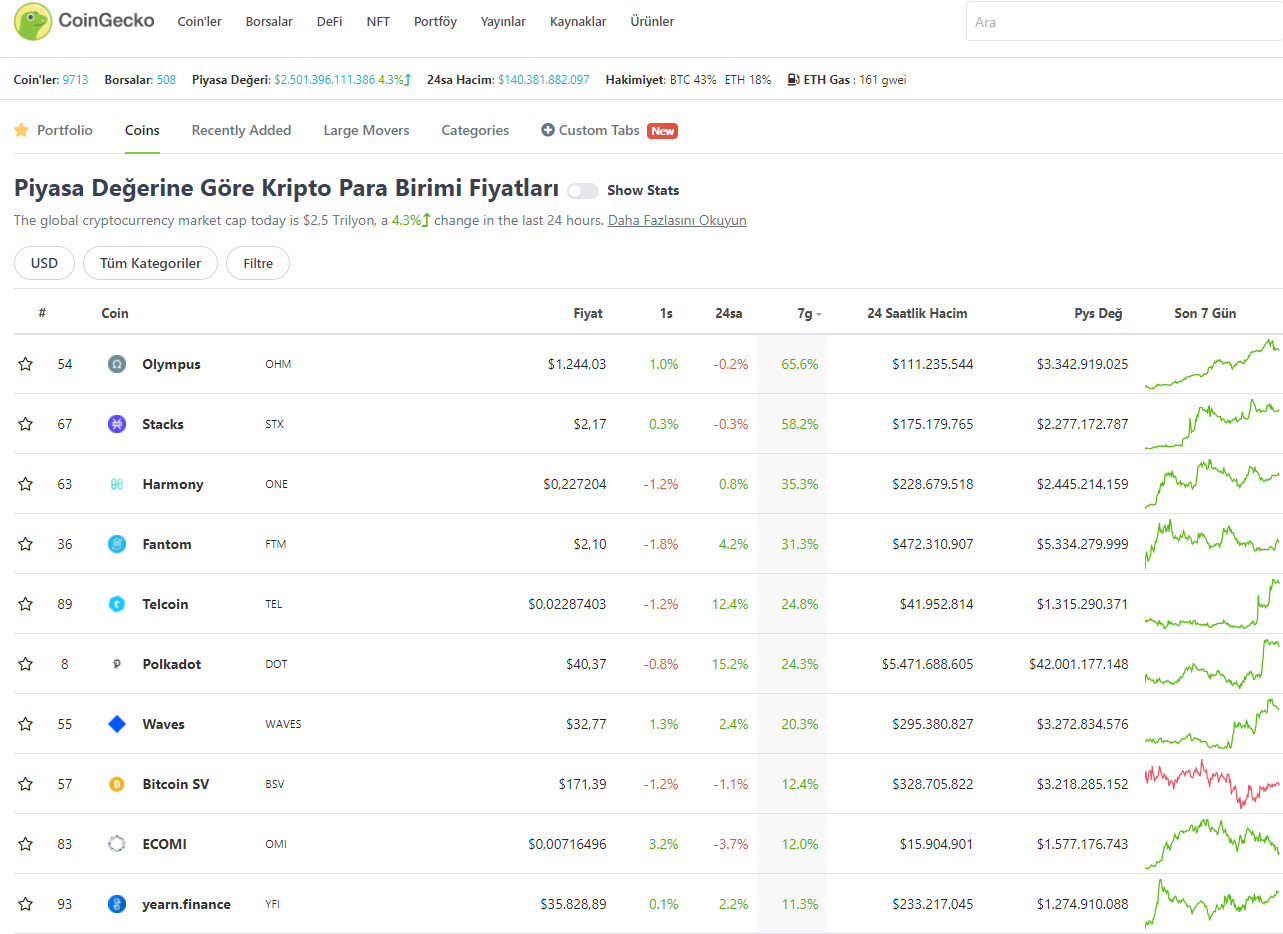
Task: Click the plus icon beside Custom Tabs
Action: tap(547, 130)
